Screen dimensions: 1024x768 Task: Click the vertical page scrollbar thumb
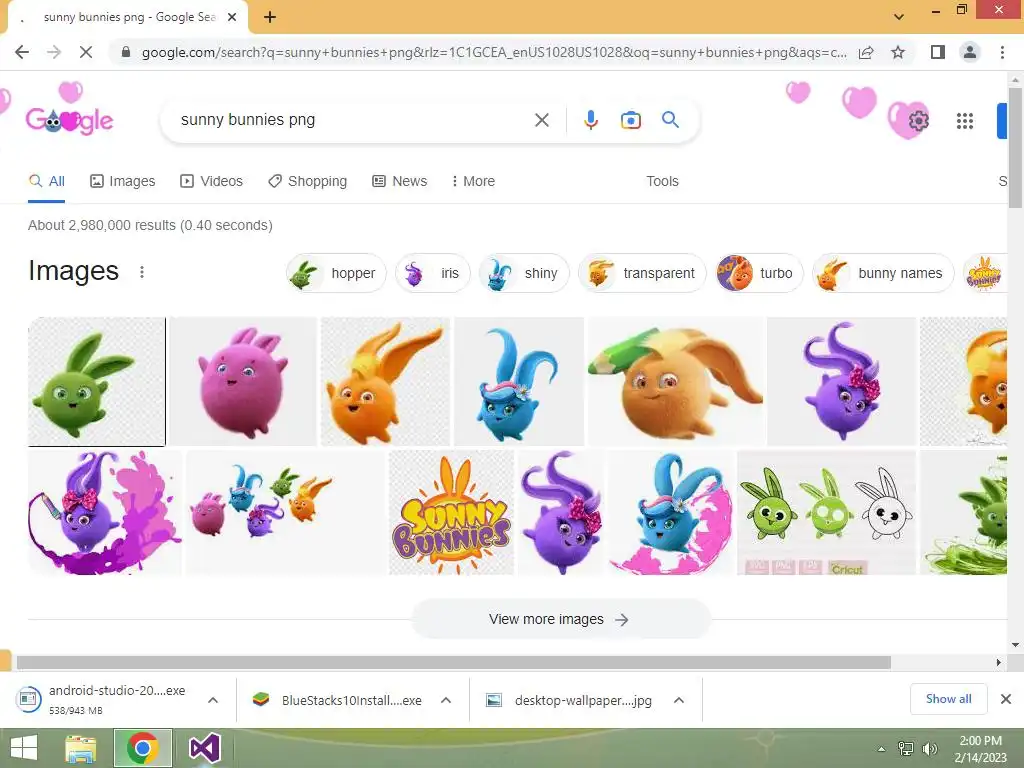[x=1015, y=147]
